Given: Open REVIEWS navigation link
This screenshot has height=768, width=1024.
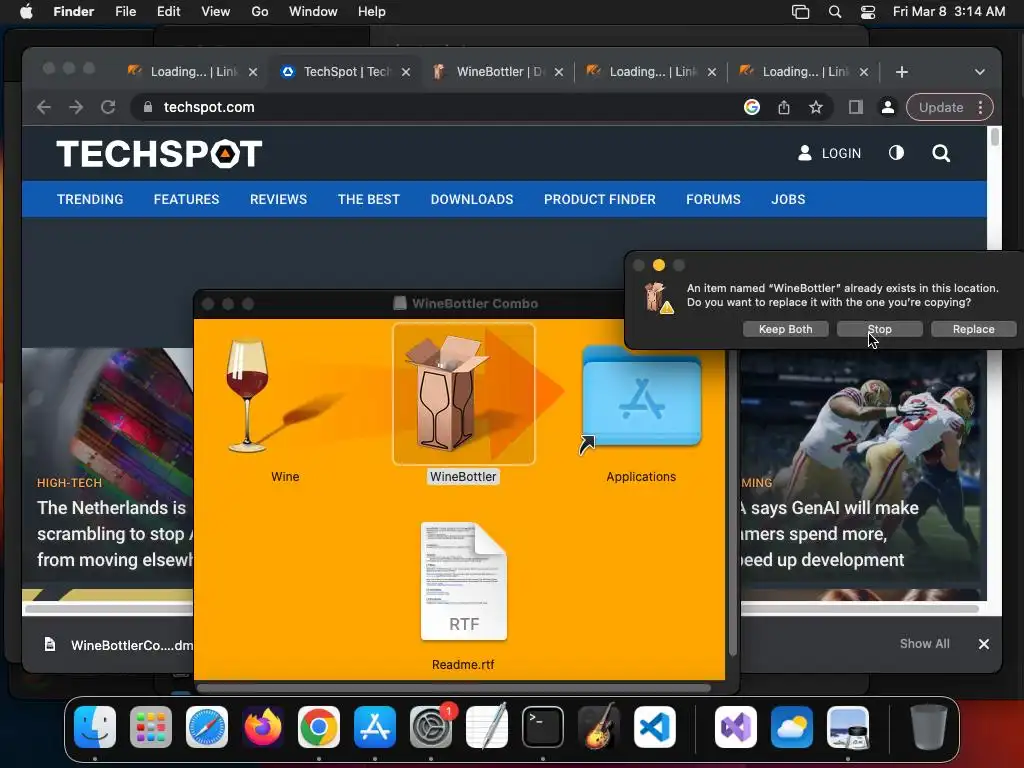Looking at the screenshot, I should point(278,199).
